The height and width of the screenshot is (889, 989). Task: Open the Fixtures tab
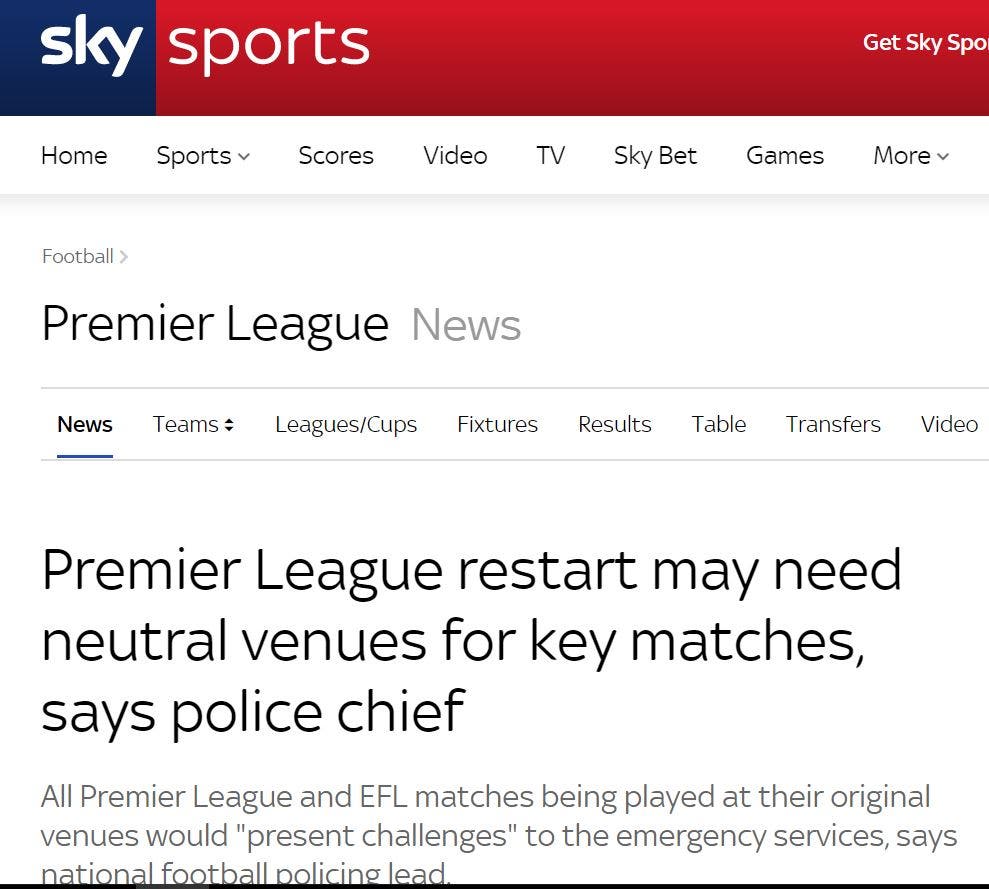tap(497, 425)
